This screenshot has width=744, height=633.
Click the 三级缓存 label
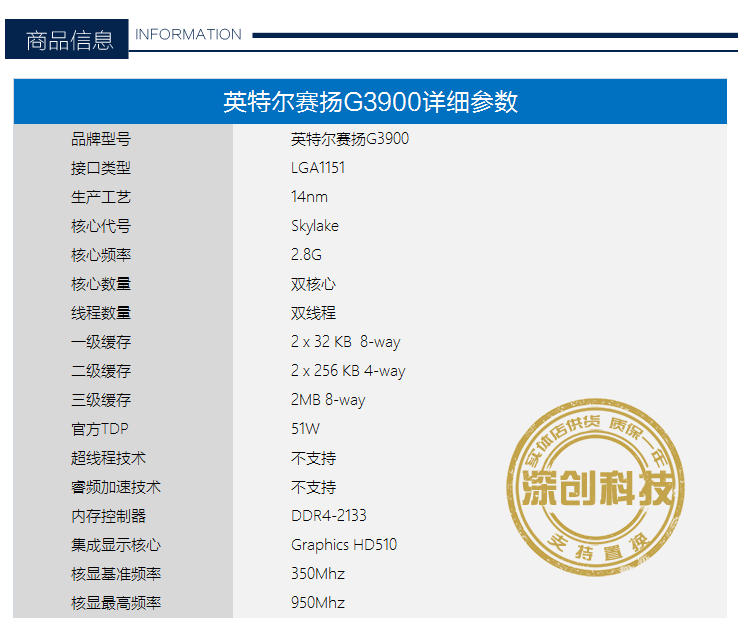(101, 400)
